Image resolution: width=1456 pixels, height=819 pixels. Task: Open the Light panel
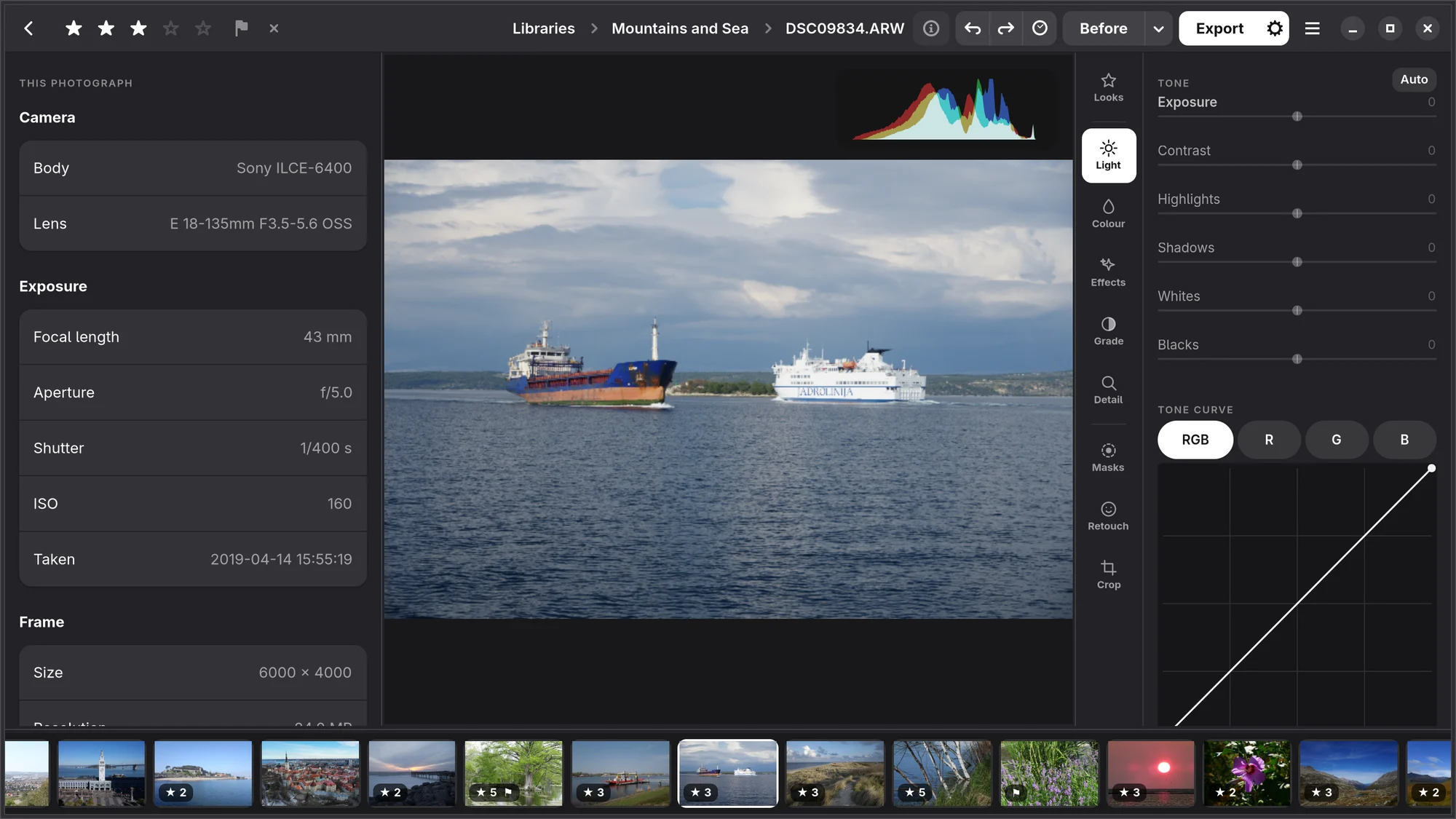pyautogui.click(x=1108, y=155)
